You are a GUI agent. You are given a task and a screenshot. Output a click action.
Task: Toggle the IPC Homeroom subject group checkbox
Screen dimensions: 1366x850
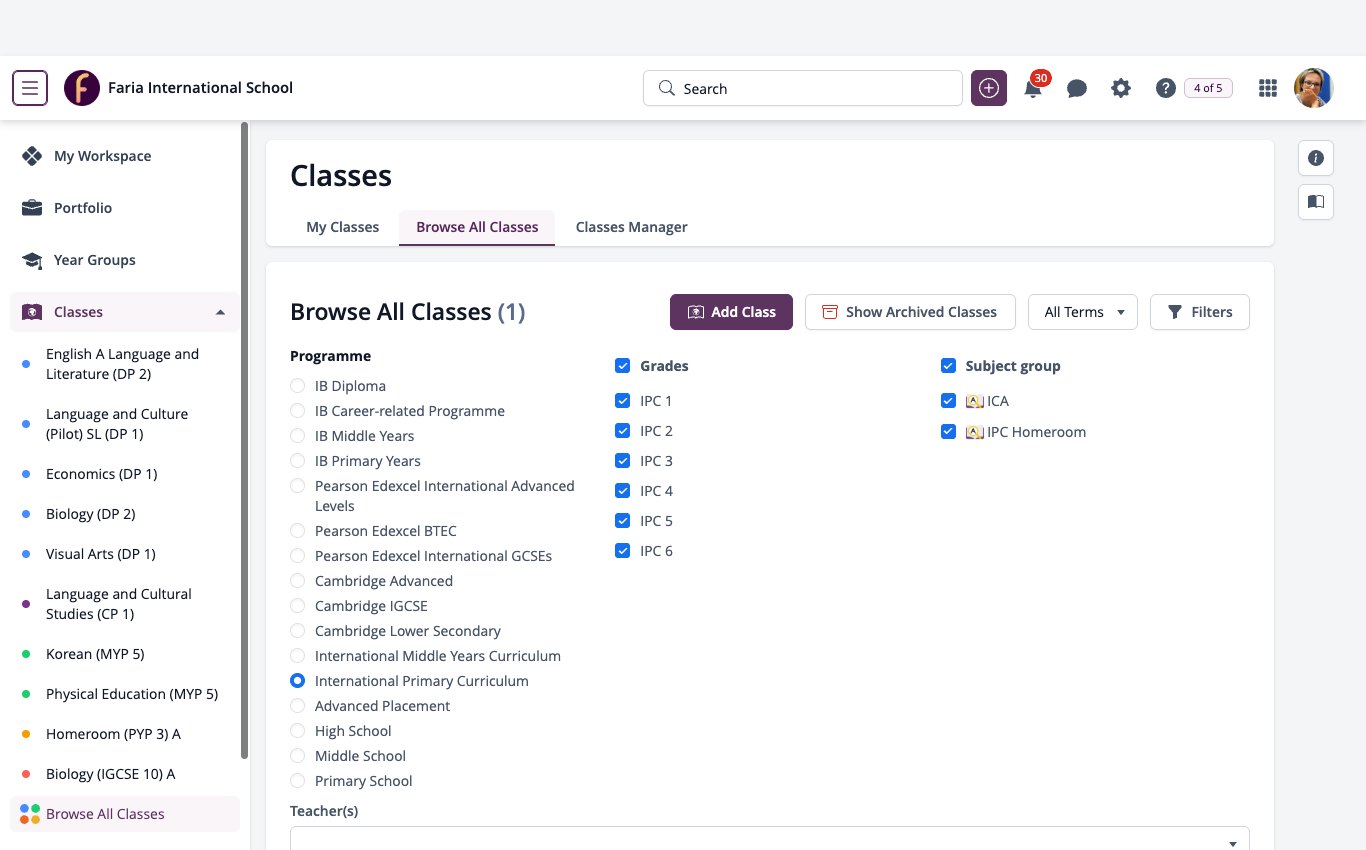click(948, 432)
